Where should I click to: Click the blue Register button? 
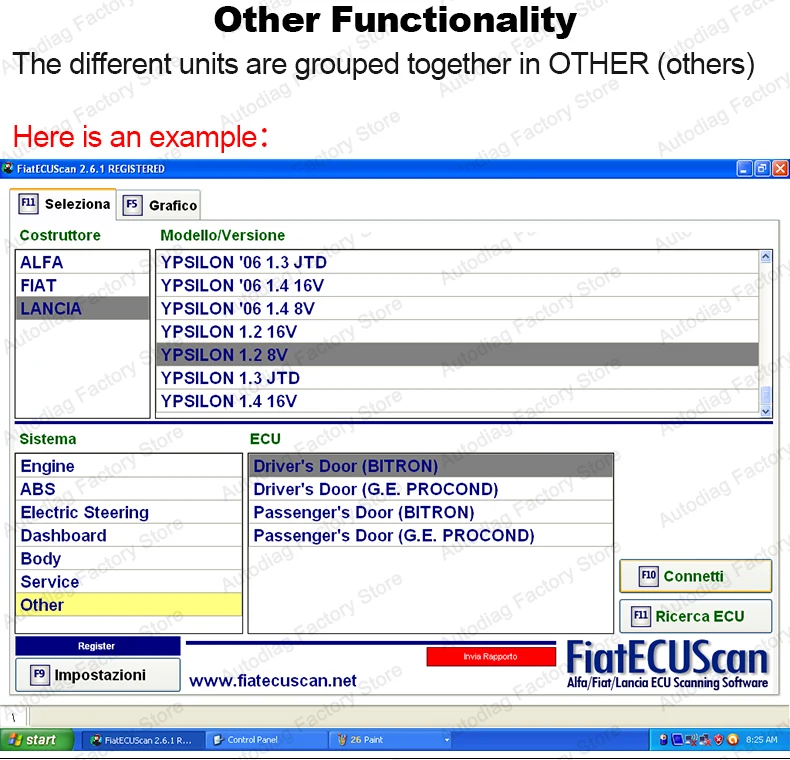[x=98, y=646]
